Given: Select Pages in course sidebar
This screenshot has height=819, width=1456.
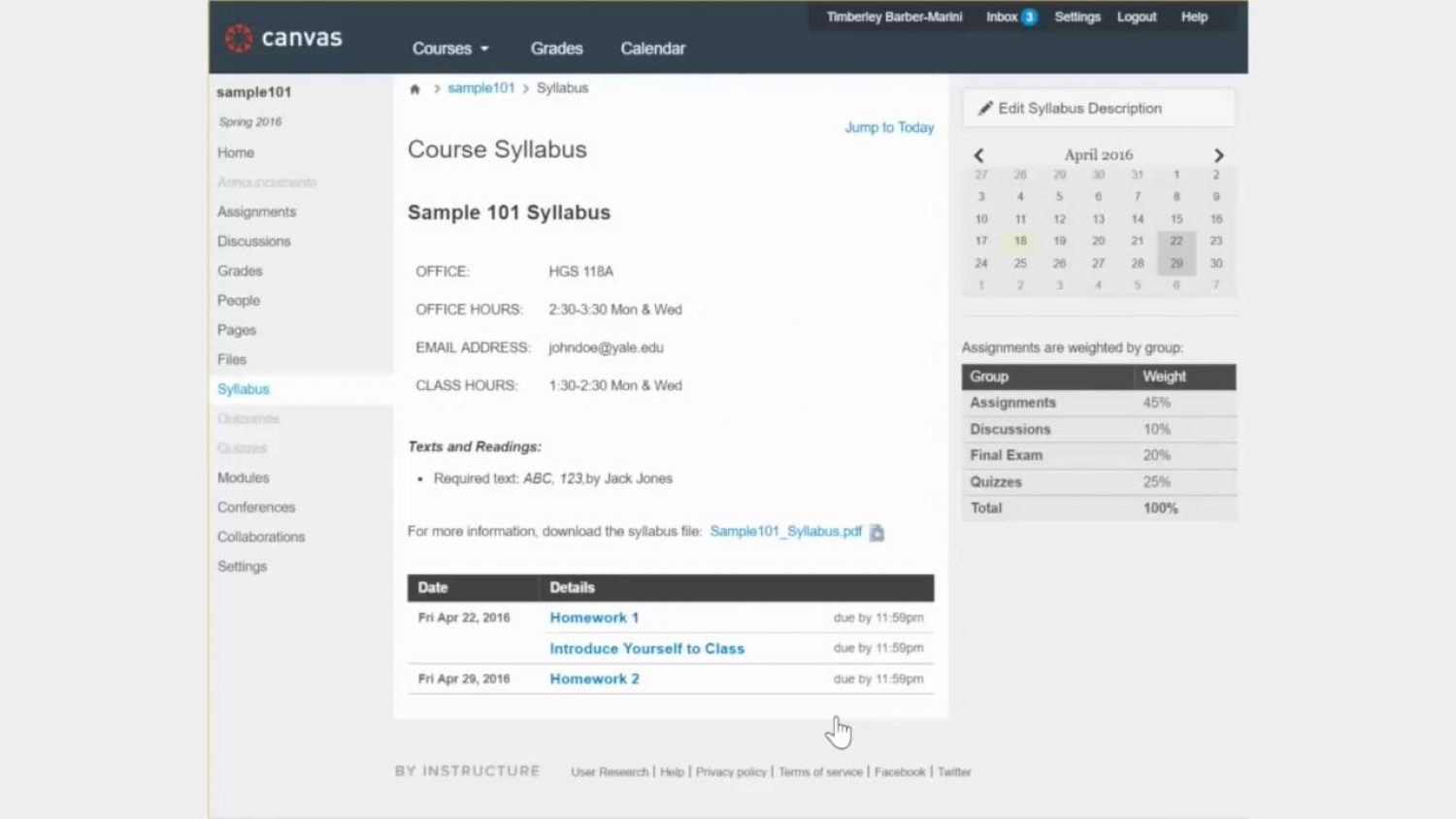Looking at the screenshot, I should click(237, 330).
